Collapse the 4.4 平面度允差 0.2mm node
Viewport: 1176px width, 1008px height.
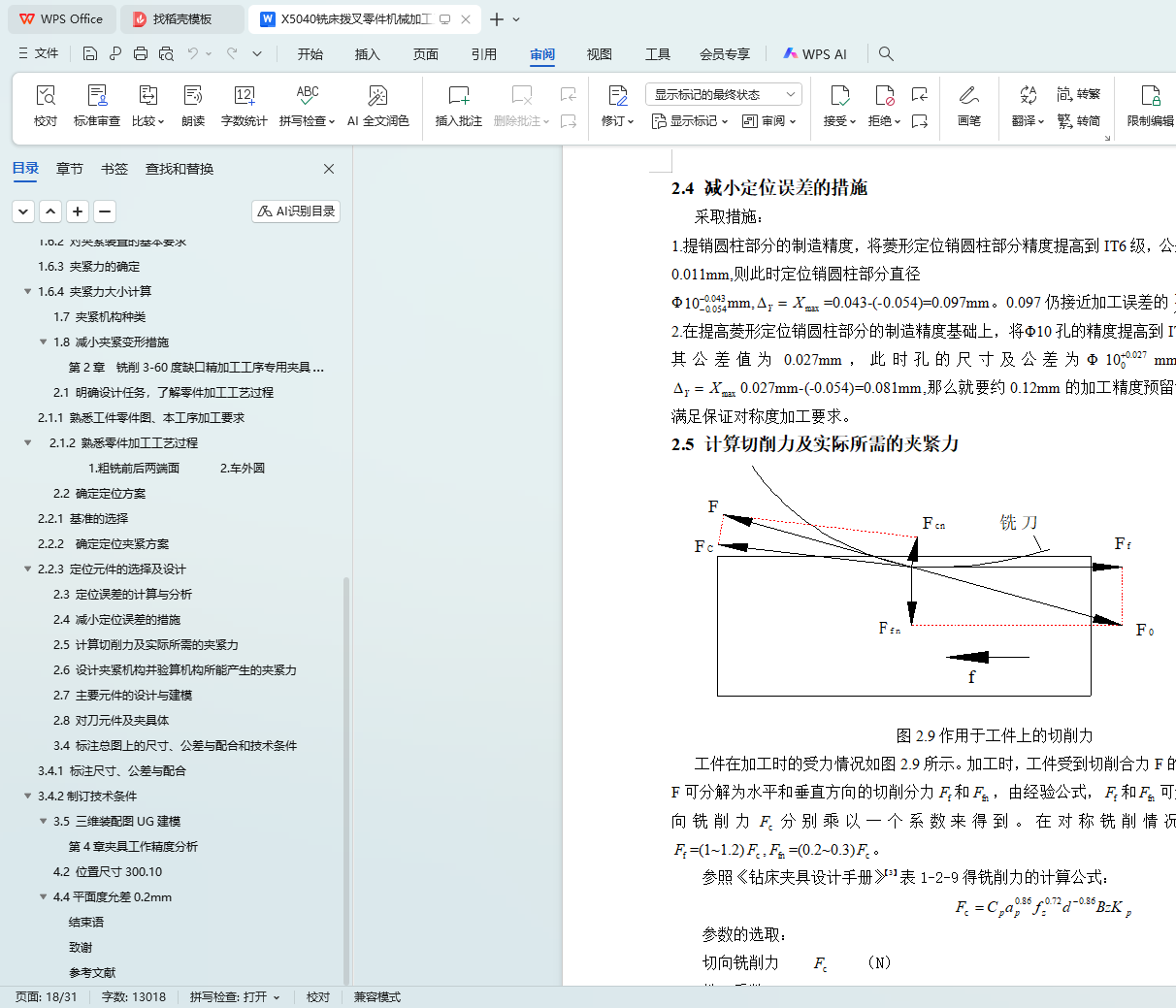(43, 897)
